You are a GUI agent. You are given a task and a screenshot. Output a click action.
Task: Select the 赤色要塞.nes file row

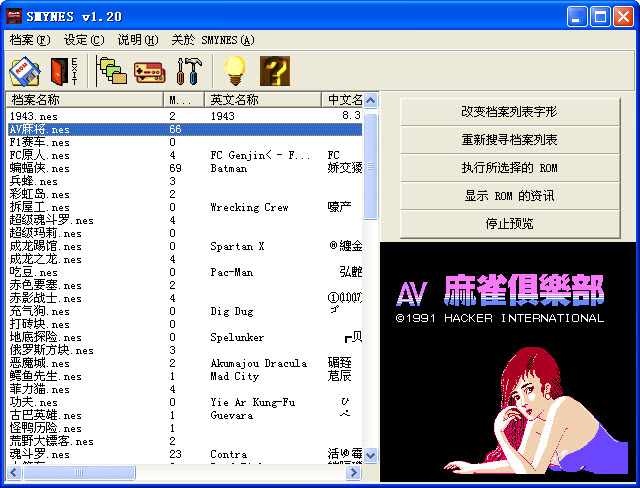tap(184, 285)
